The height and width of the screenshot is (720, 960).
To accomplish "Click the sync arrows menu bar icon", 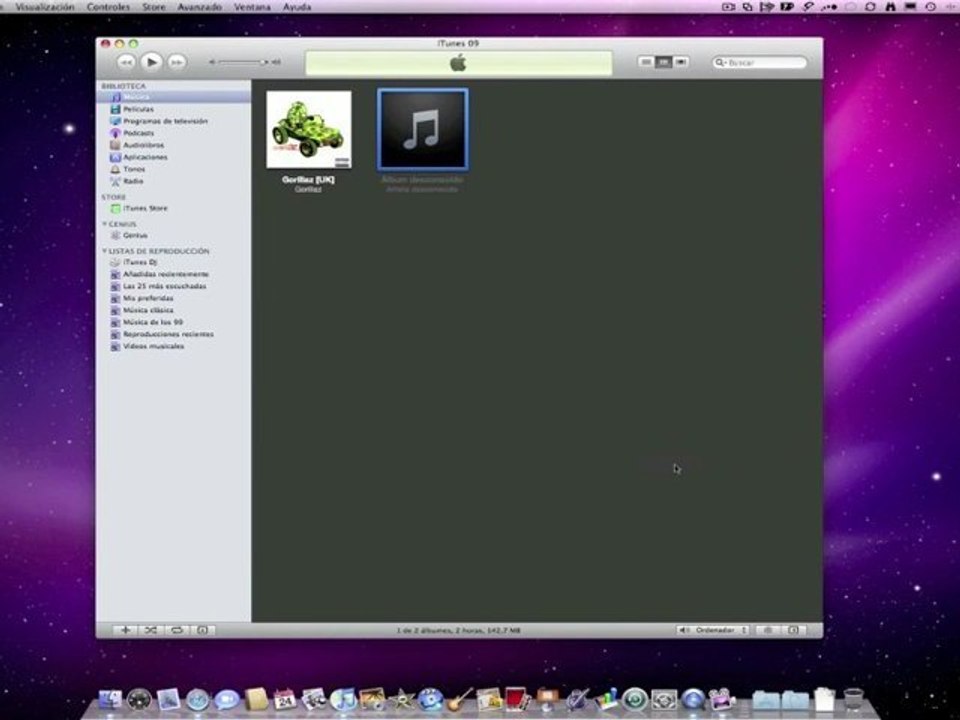I will coord(870,7).
